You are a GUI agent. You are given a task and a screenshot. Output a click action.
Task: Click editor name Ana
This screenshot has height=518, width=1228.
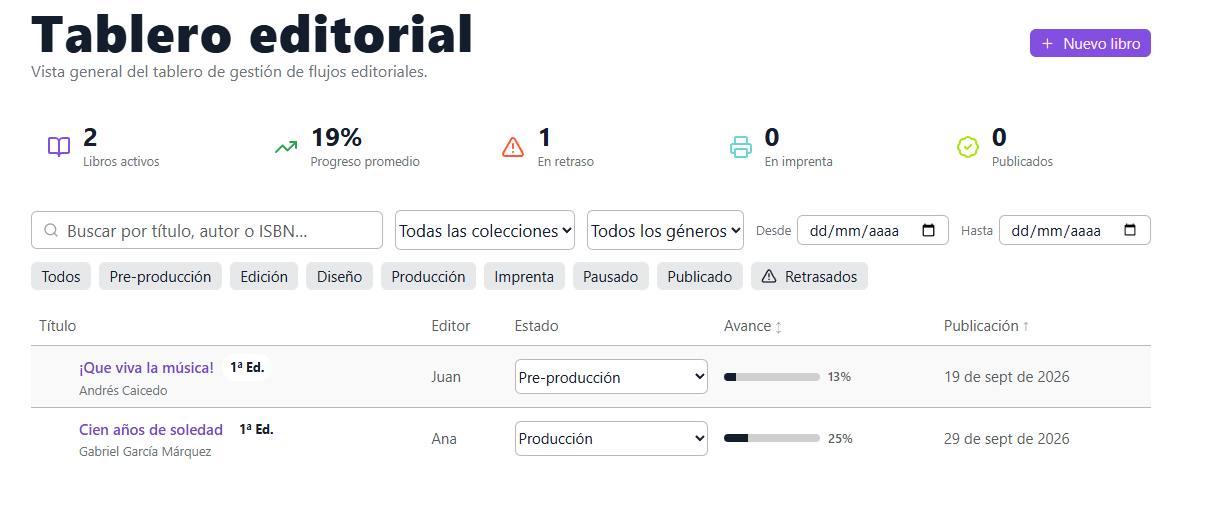click(444, 438)
